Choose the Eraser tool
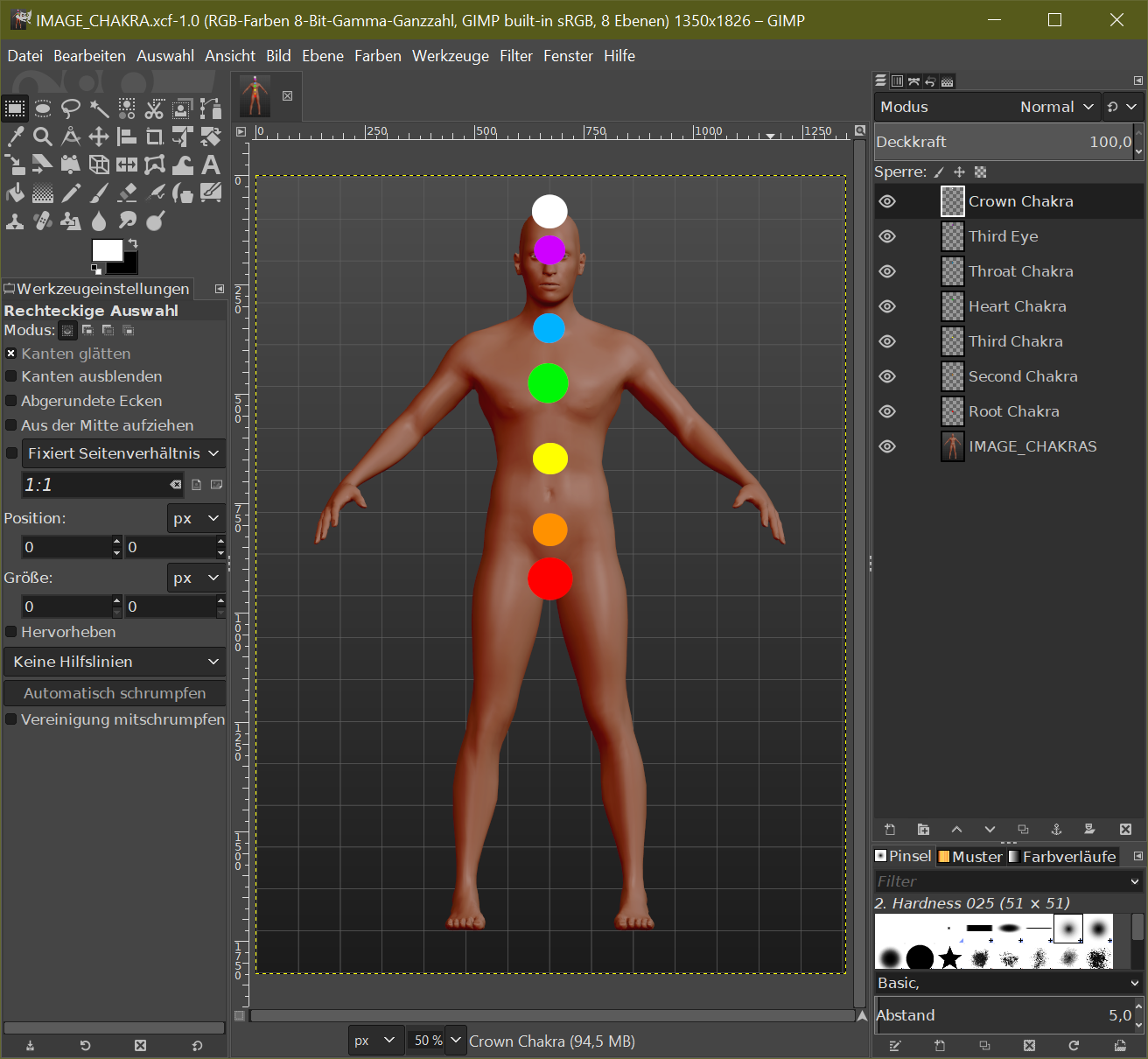This screenshot has height=1059, width=1148. (x=127, y=193)
